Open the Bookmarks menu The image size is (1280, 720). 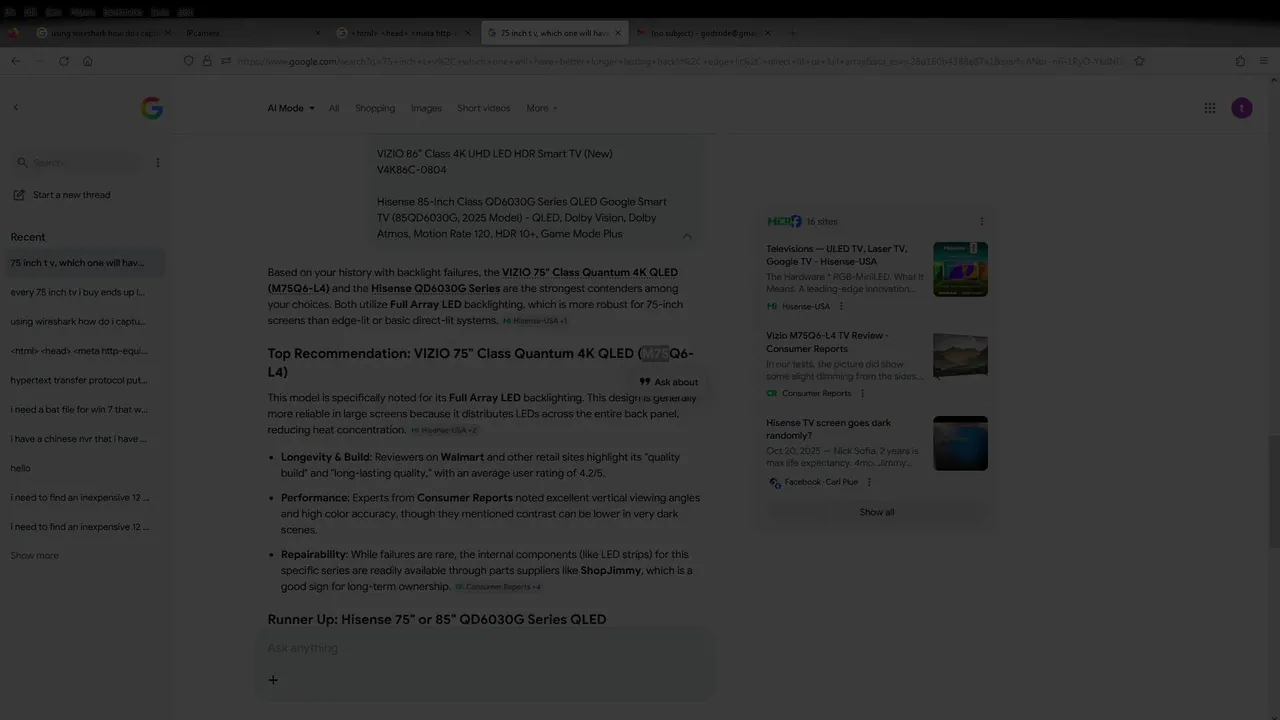122,11
